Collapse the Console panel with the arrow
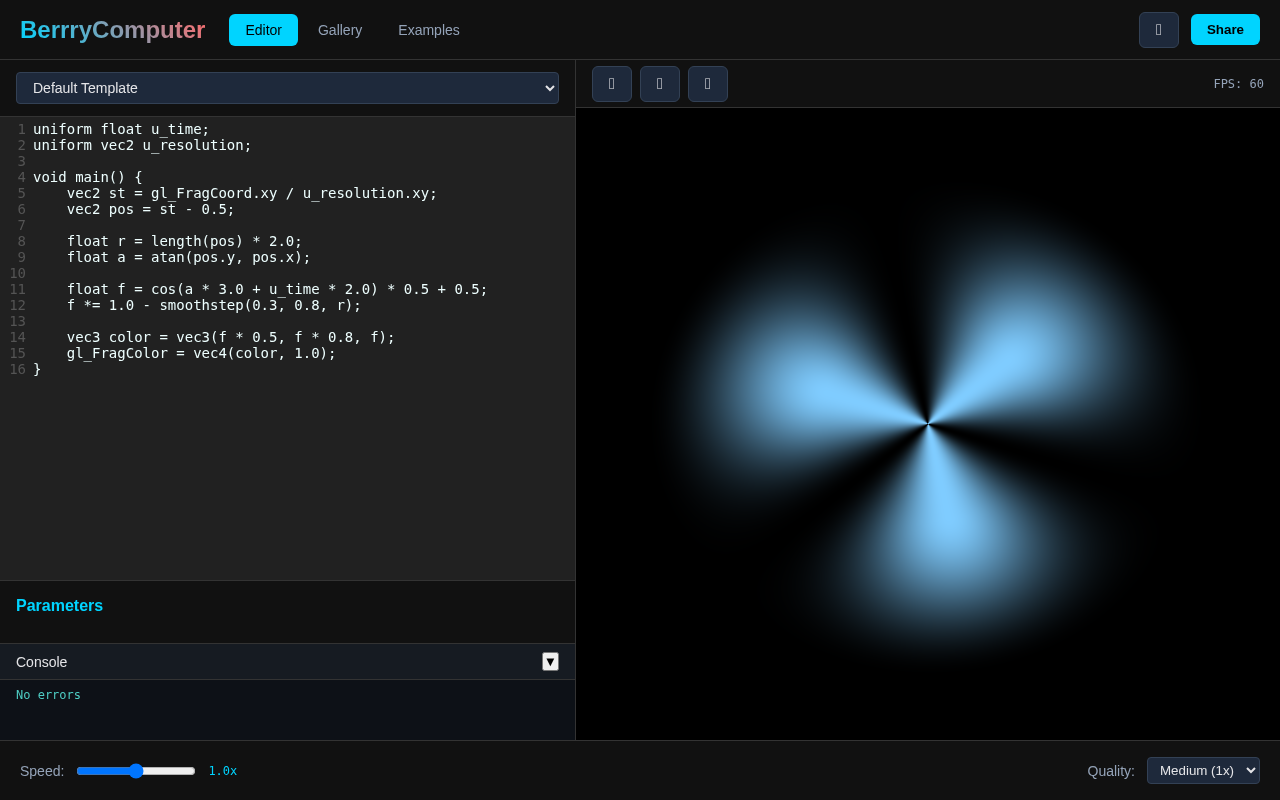1280x800 pixels. tap(550, 661)
